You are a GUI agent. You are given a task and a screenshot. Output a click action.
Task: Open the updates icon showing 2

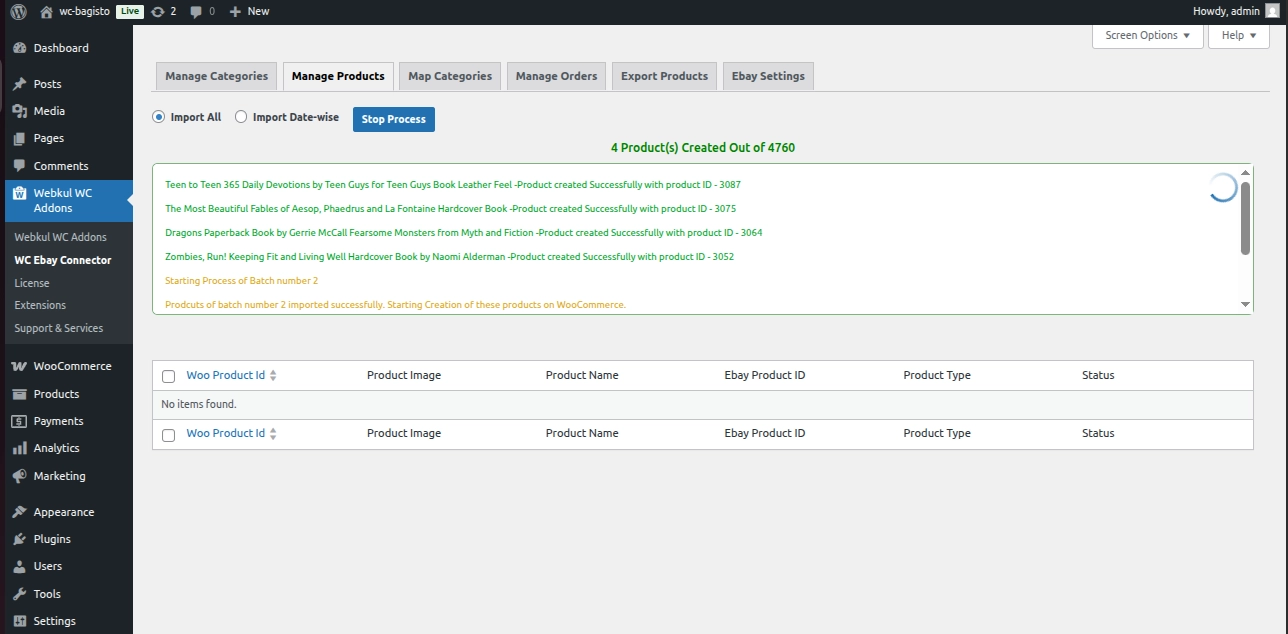(x=158, y=11)
